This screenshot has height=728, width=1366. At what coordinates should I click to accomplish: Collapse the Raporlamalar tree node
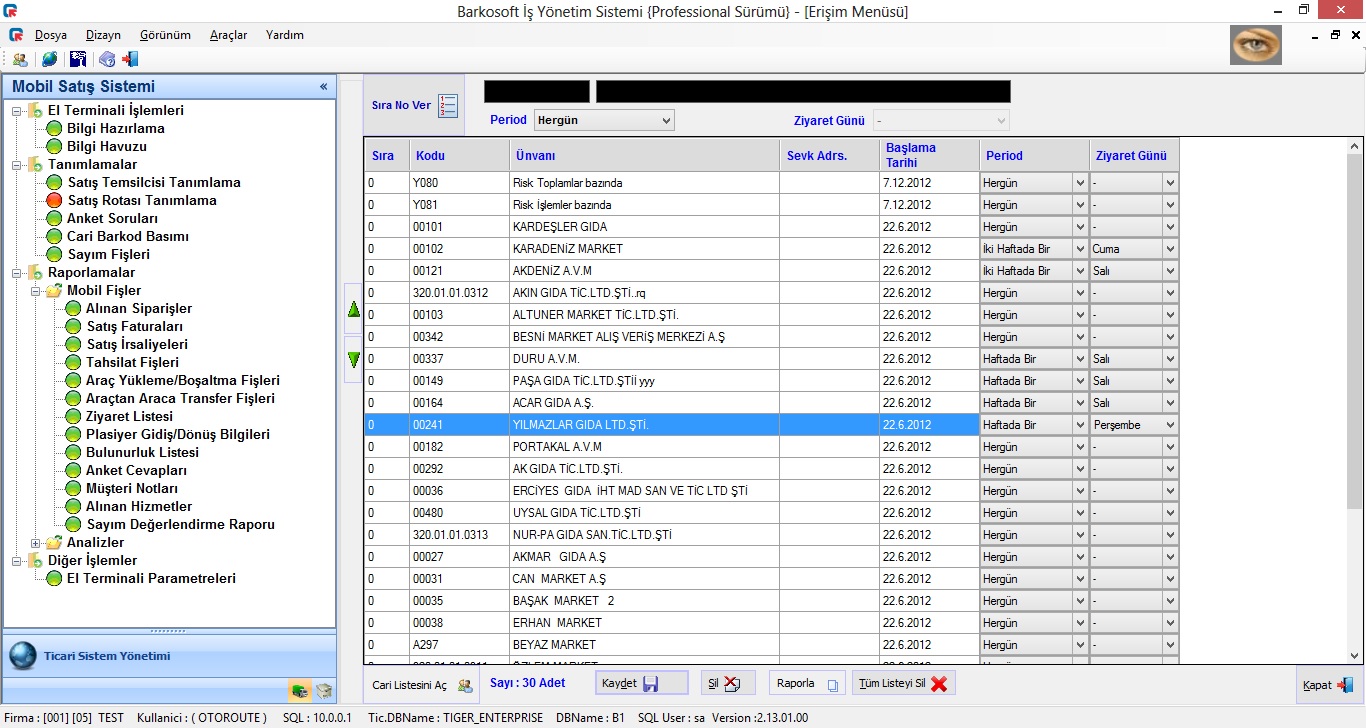click(16, 273)
